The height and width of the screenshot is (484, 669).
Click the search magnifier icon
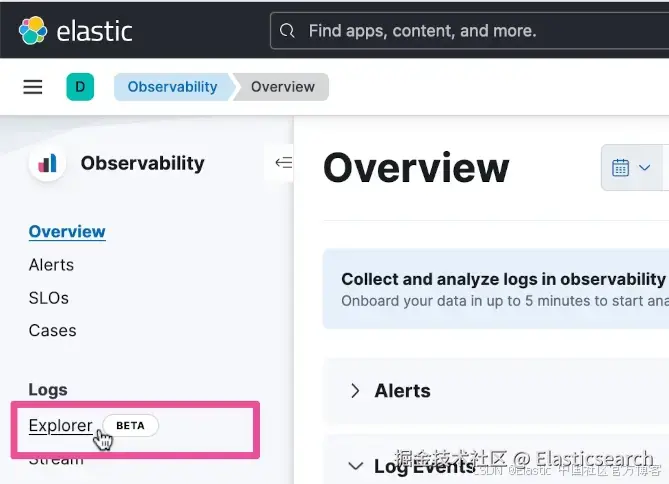287,31
